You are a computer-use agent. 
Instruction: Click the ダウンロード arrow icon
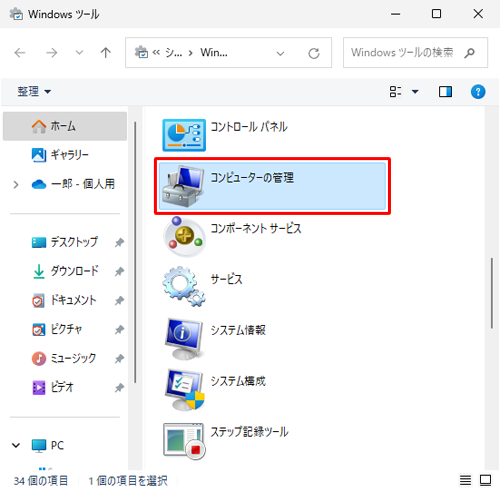(x=39, y=271)
